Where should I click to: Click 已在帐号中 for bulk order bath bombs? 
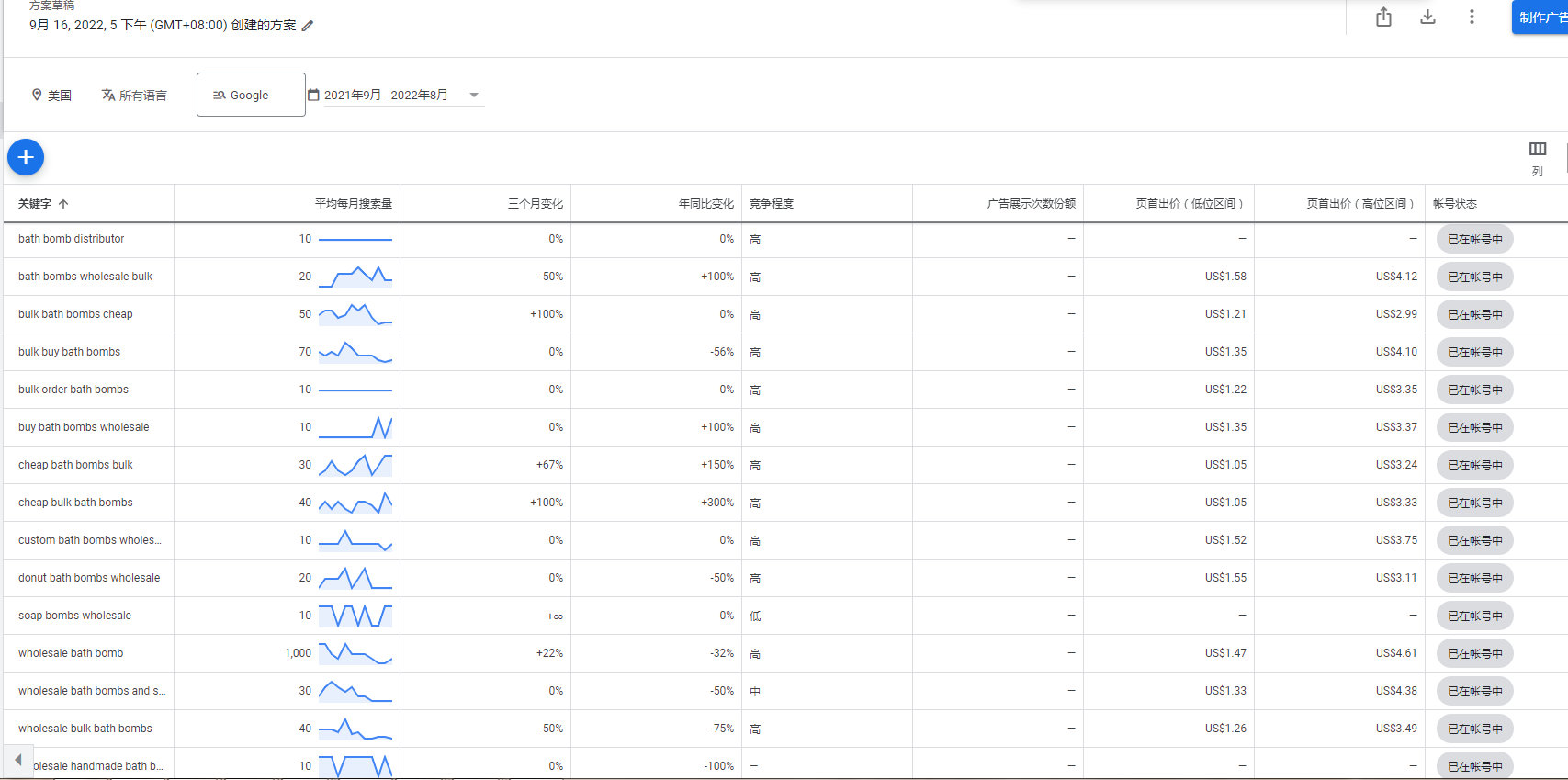(1475, 390)
